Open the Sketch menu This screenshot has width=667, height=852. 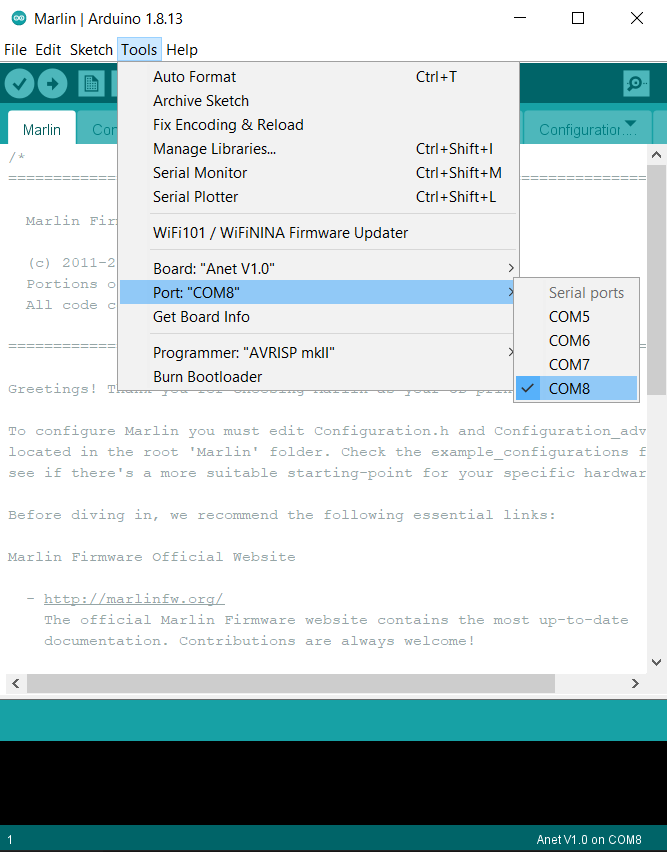click(x=91, y=50)
